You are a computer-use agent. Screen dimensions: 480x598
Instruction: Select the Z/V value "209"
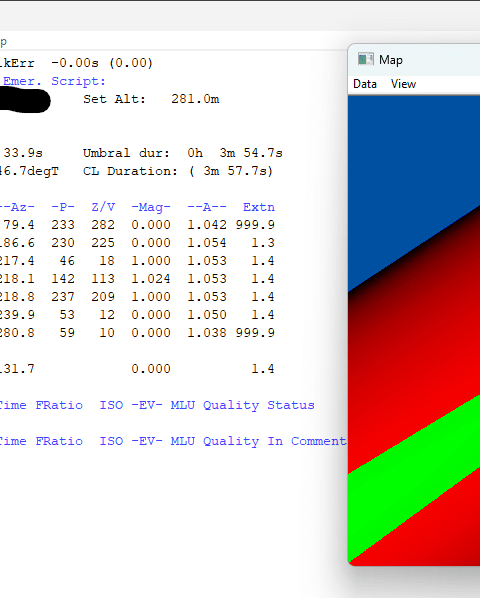[103, 297]
